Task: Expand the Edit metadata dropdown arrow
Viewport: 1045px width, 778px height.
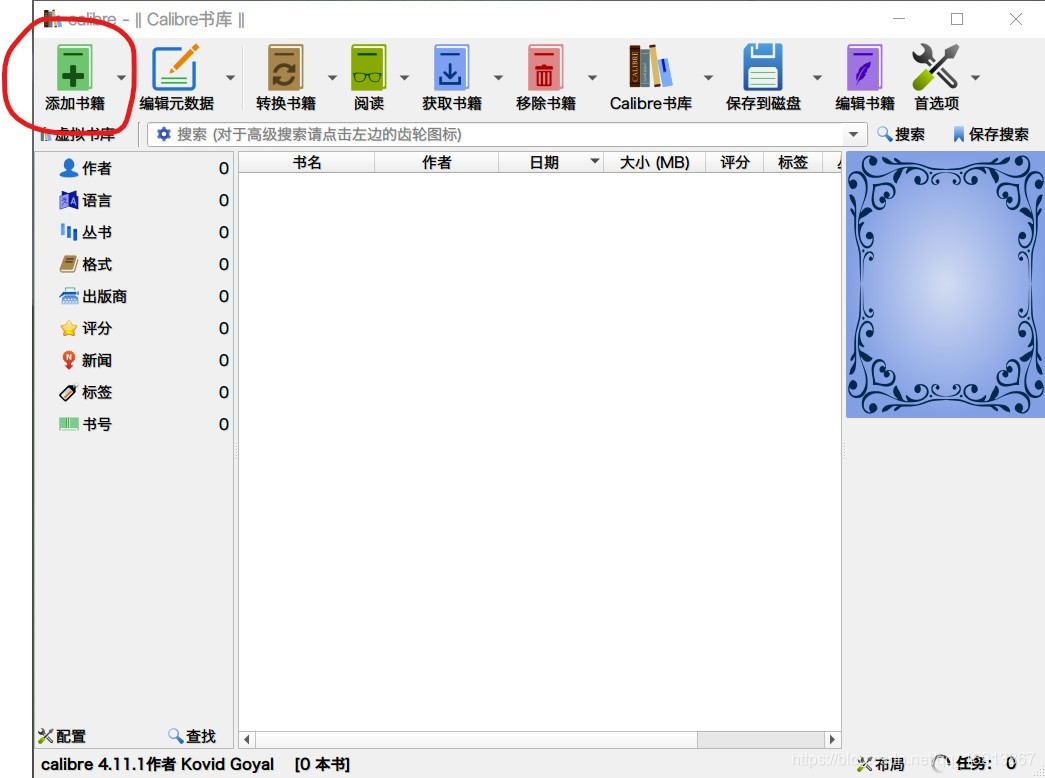Action: (x=231, y=77)
